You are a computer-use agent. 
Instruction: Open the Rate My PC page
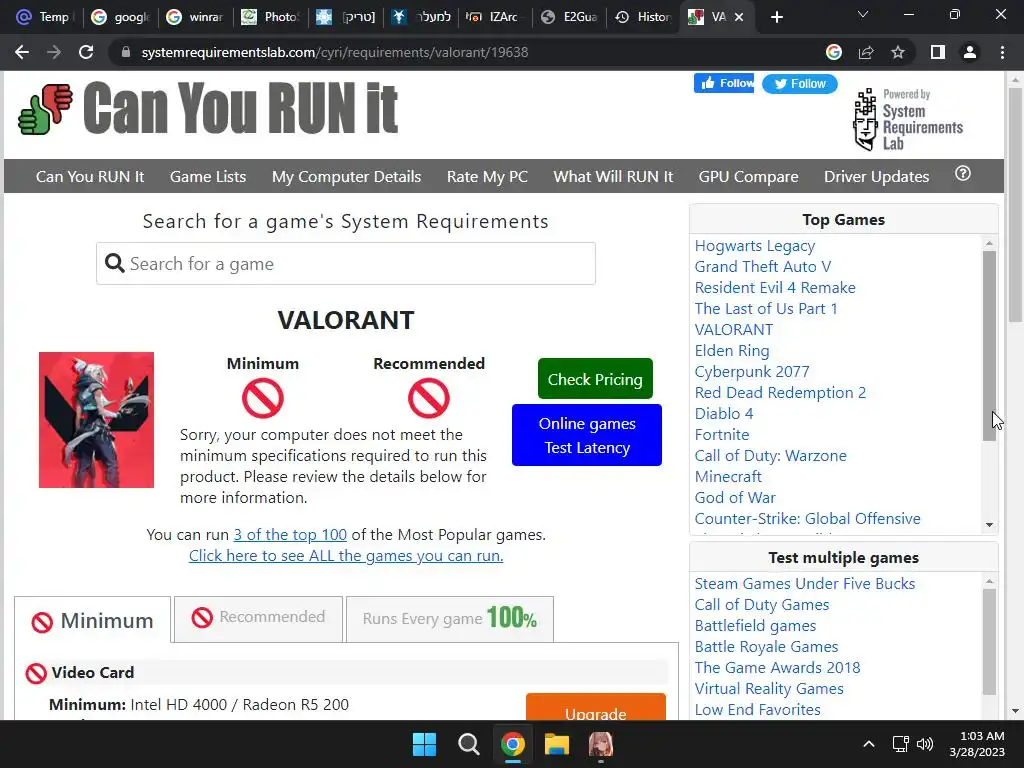pyautogui.click(x=487, y=176)
